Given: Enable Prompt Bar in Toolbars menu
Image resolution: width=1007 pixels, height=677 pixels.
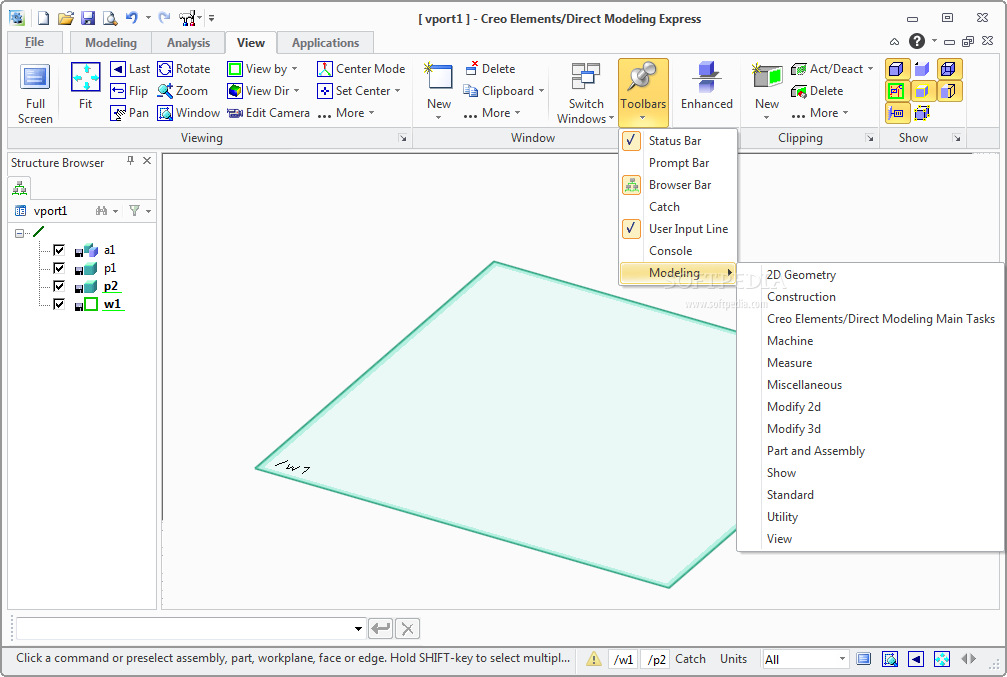Looking at the screenshot, I should (678, 163).
